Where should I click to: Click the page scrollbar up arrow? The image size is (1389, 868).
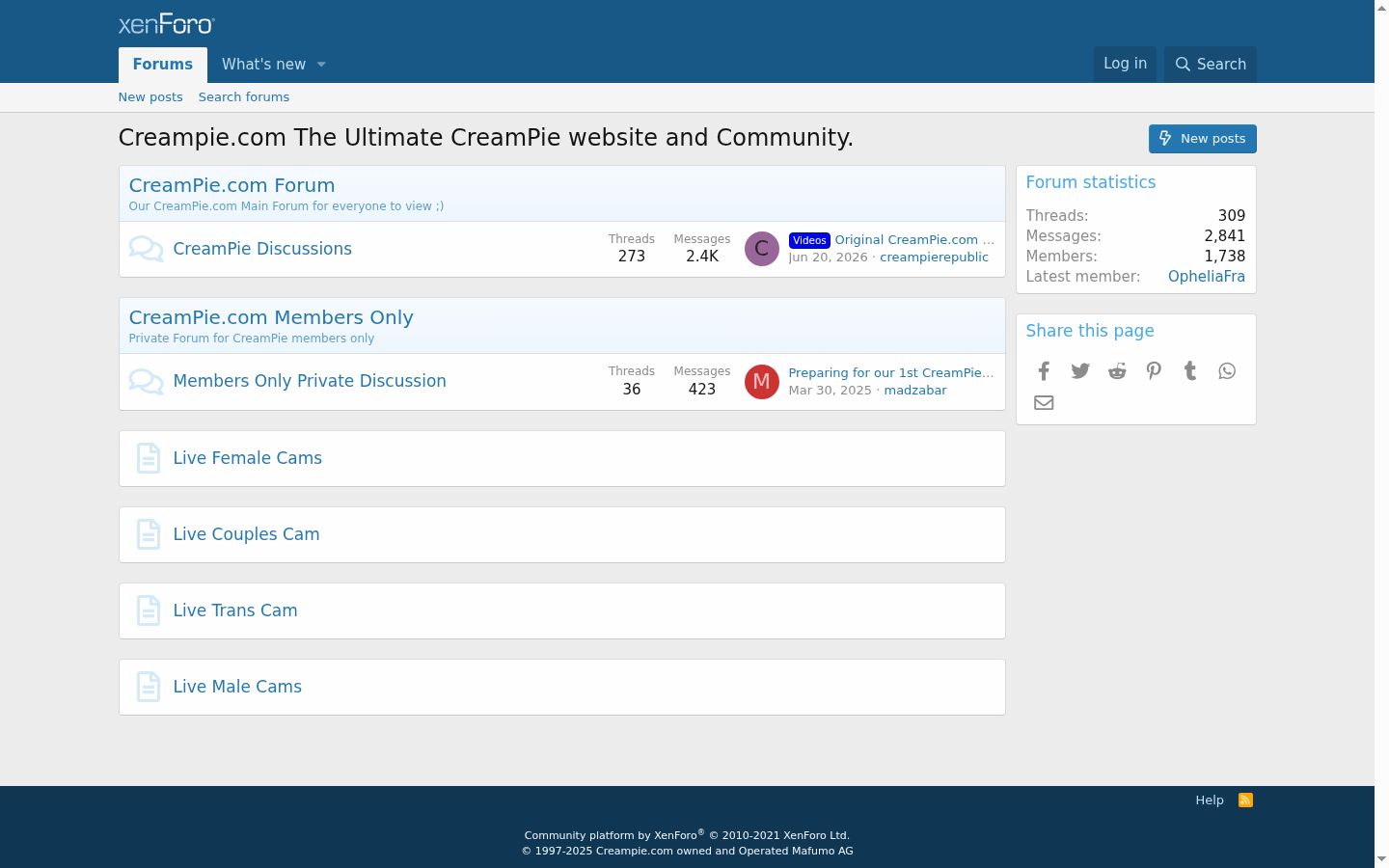click(x=1381, y=8)
